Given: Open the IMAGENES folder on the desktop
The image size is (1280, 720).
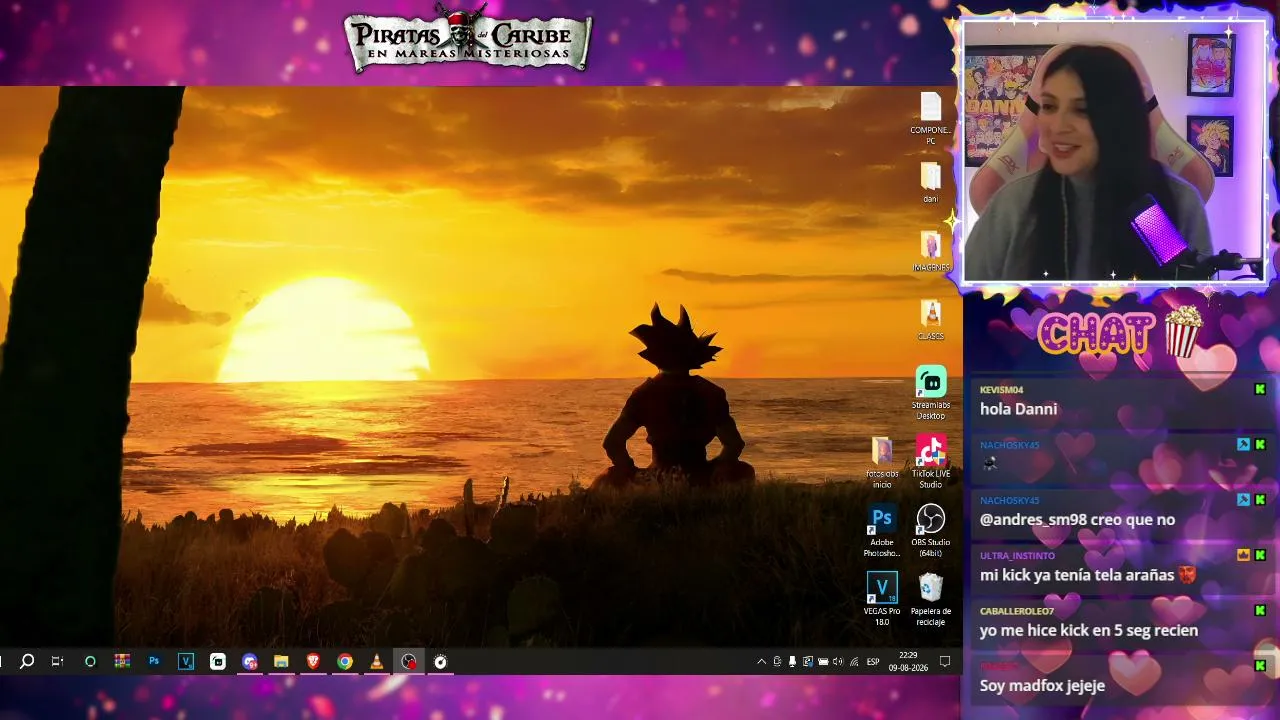Looking at the screenshot, I should point(930,251).
